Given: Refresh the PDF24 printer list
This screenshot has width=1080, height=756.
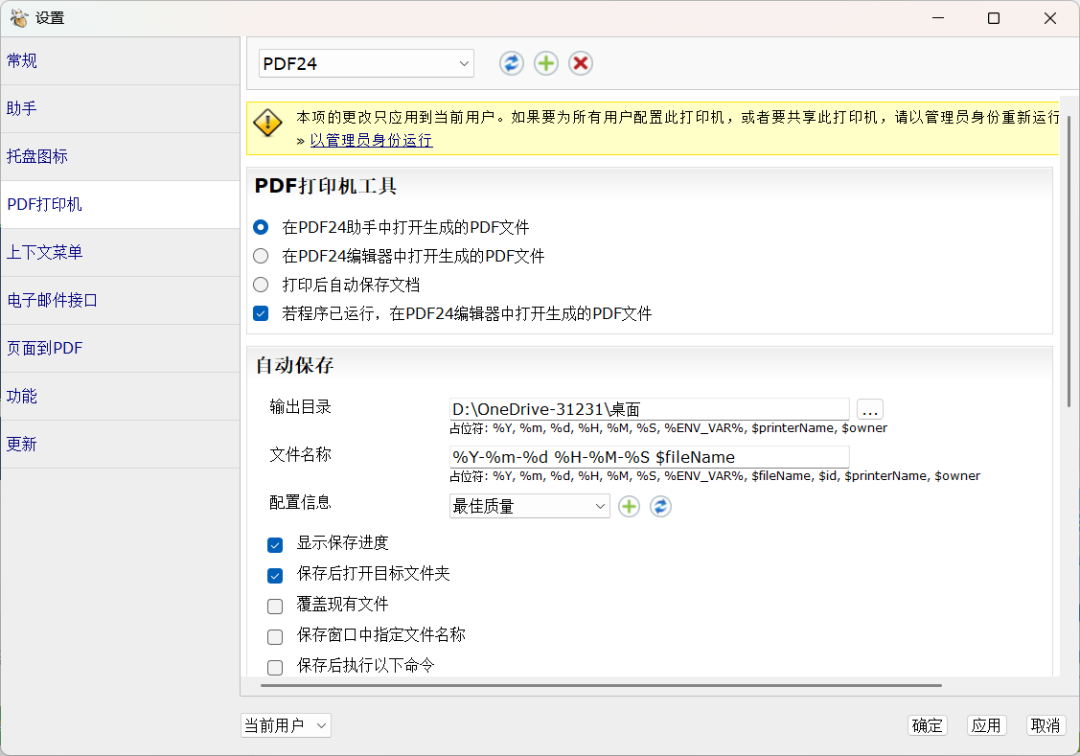Looking at the screenshot, I should pyautogui.click(x=511, y=63).
